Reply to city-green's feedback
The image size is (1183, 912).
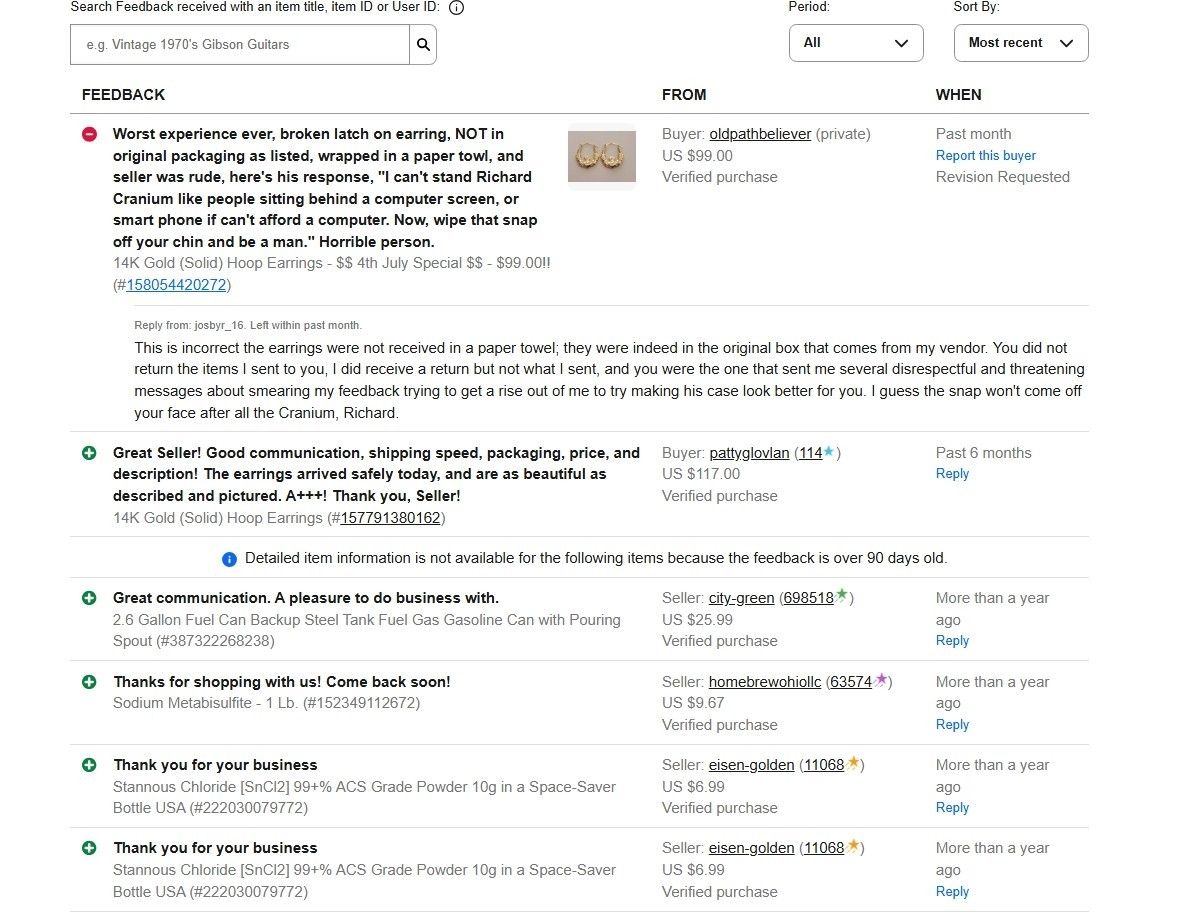[952, 640]
